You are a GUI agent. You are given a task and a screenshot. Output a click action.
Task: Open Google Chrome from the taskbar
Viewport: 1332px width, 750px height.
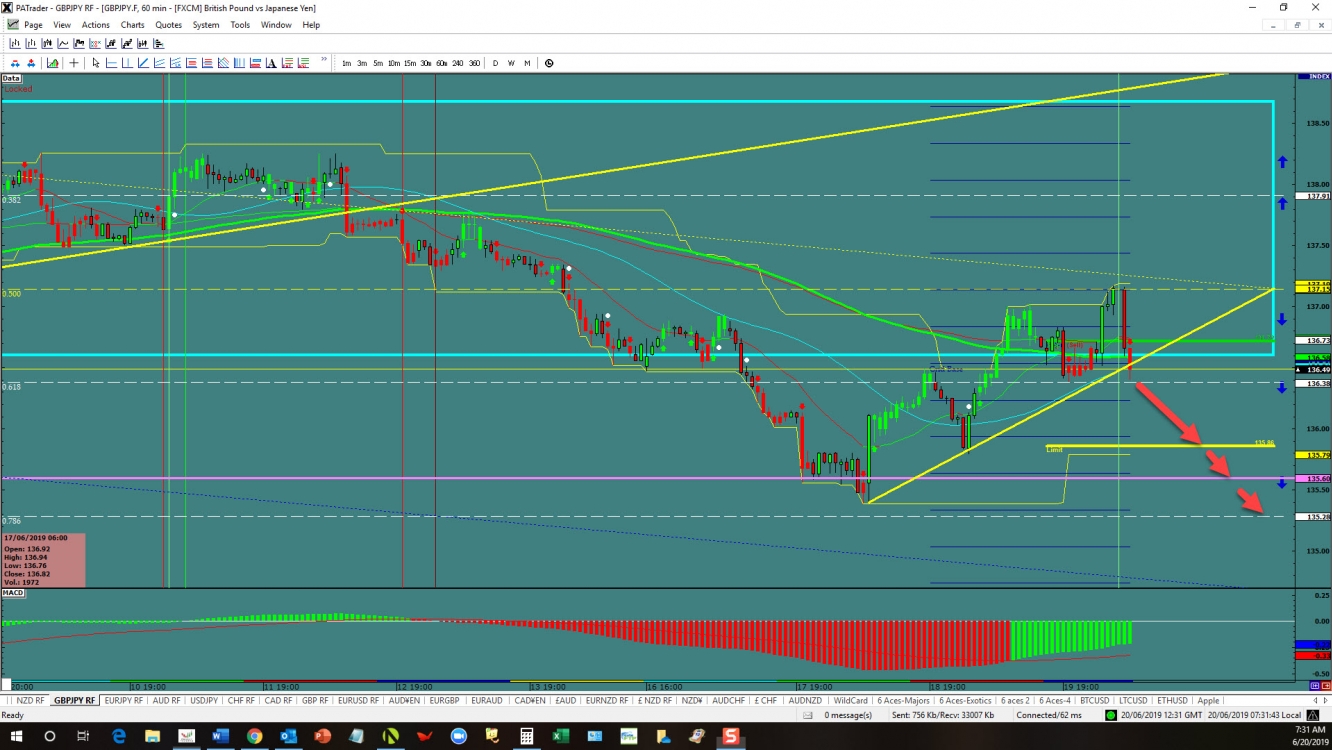tap(254, 737)
